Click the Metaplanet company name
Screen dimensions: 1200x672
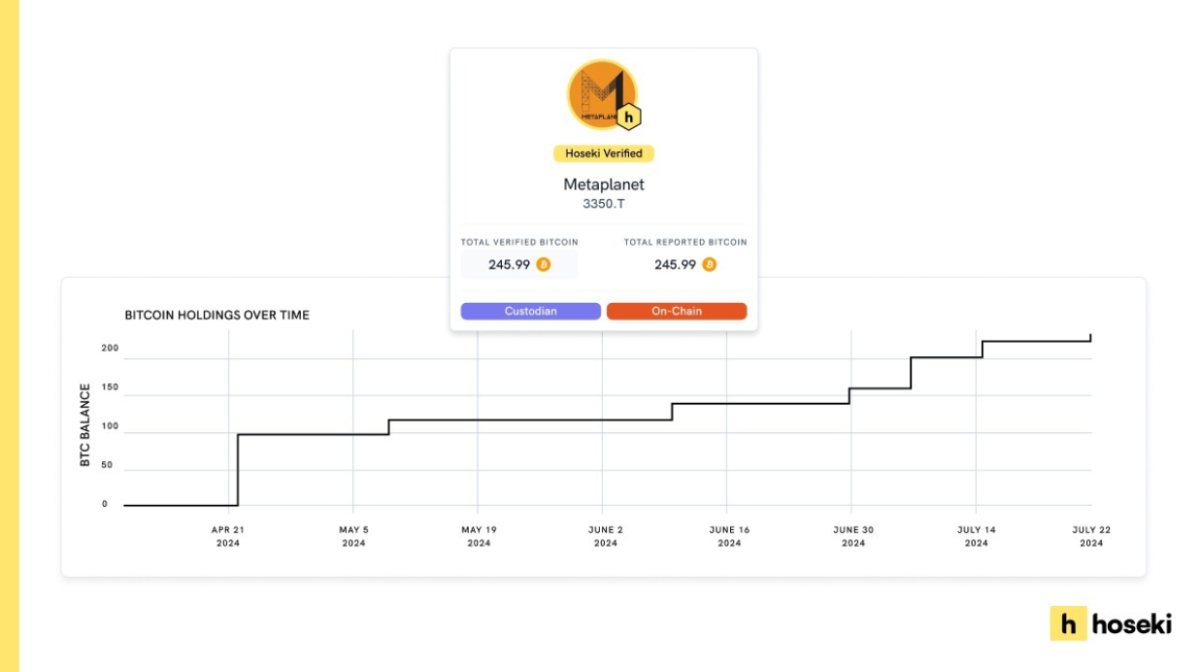pyautogui.click(x=604, y=184)
